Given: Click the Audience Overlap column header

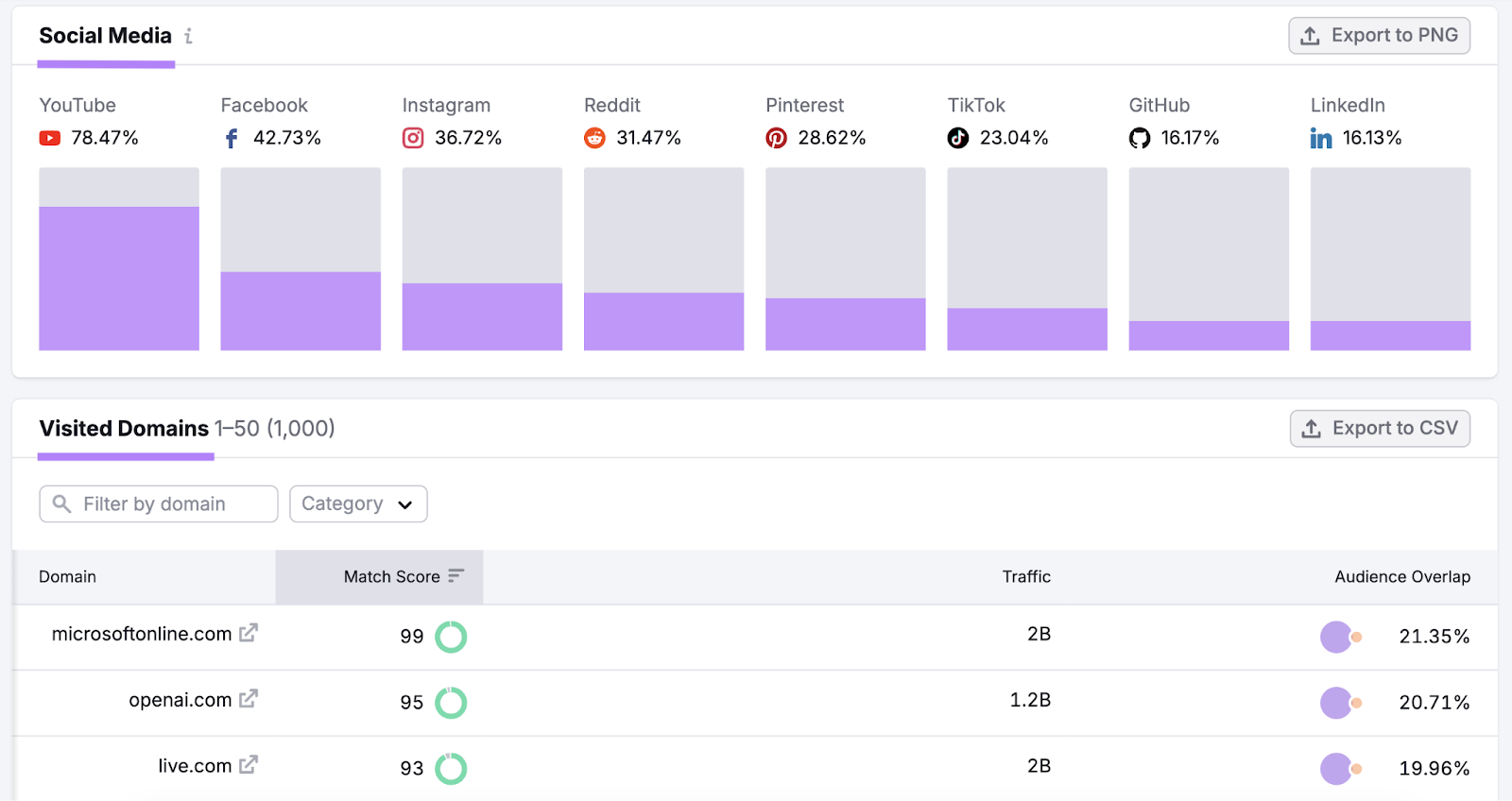Looking at the screenshot, I should (x=1402, y=577).
